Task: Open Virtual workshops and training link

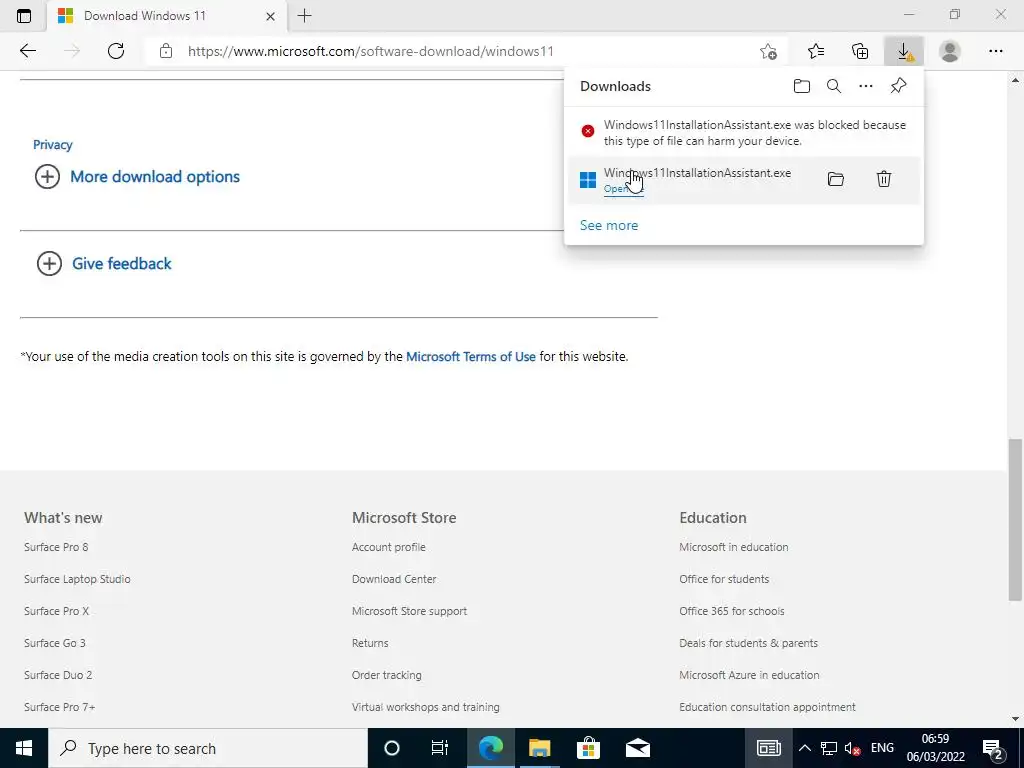Action: click(425, 707)
